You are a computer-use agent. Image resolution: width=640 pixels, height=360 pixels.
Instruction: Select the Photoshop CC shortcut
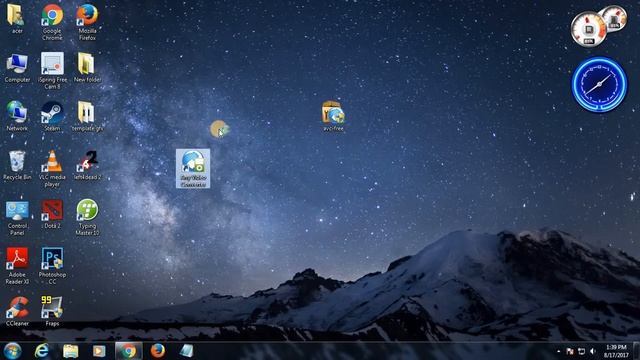[52, 266]
